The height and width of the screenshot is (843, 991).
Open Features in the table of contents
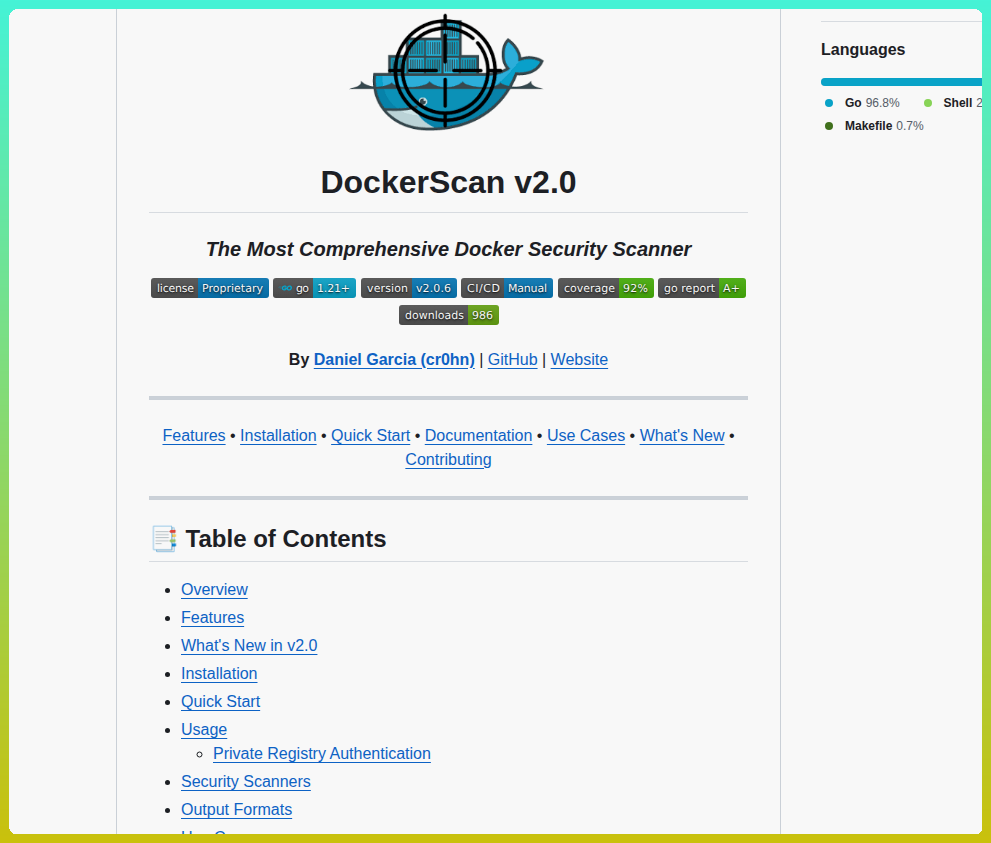tap(212, 617)
